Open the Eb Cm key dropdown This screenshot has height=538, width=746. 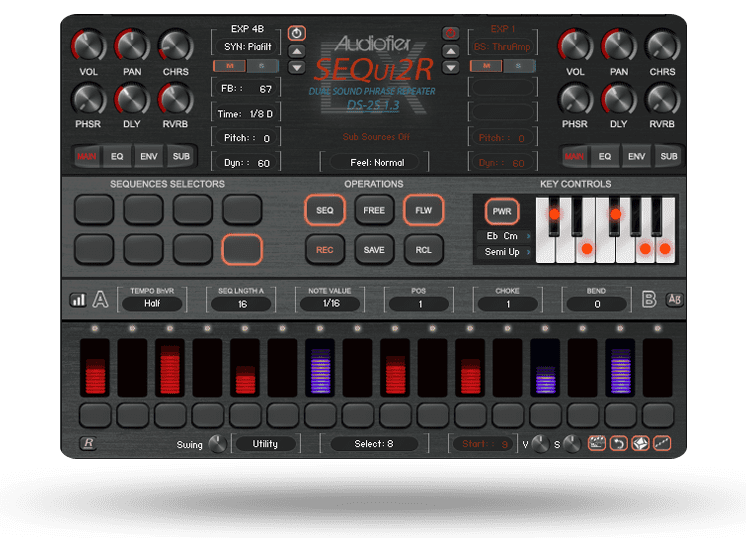coord(503,236)
